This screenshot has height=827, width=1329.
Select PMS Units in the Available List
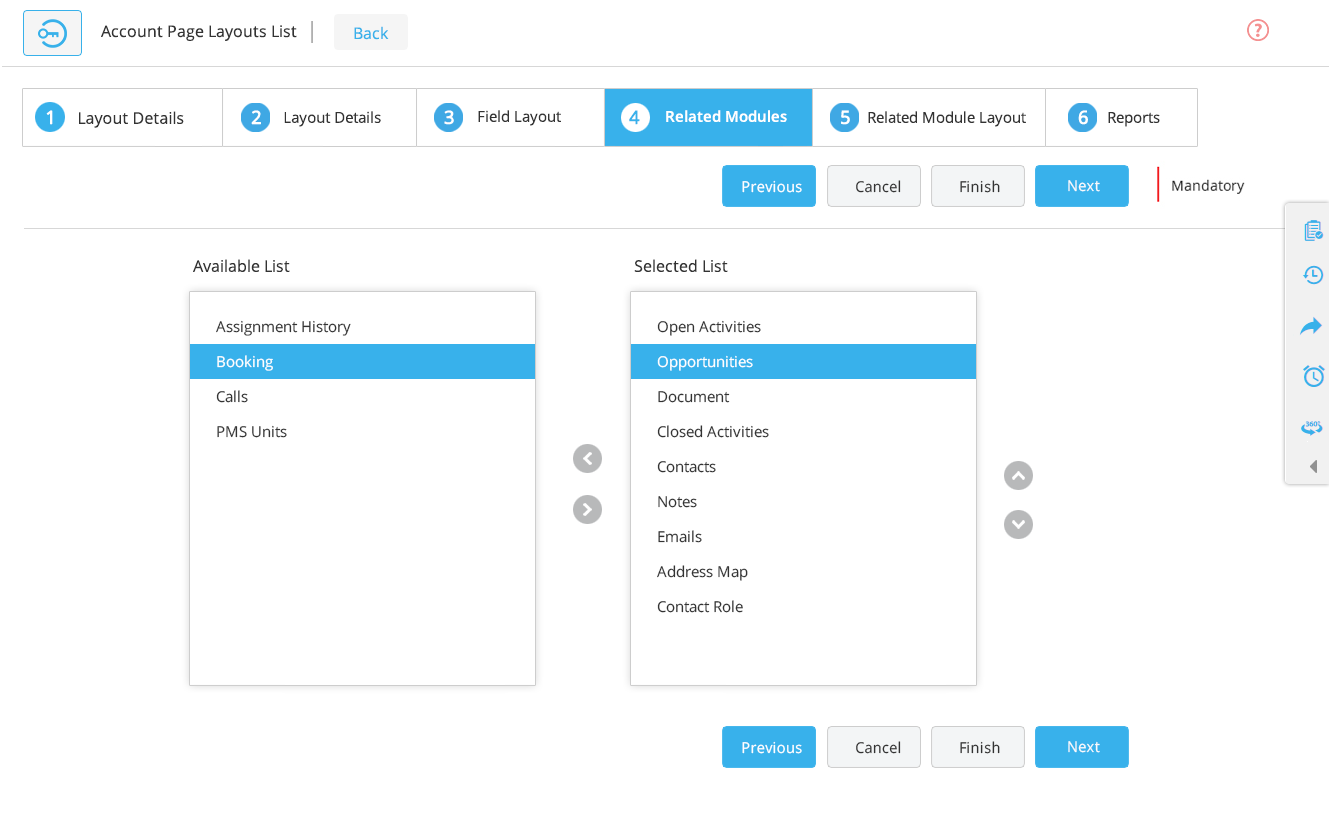pyautogui.click(x=251, y=431)
